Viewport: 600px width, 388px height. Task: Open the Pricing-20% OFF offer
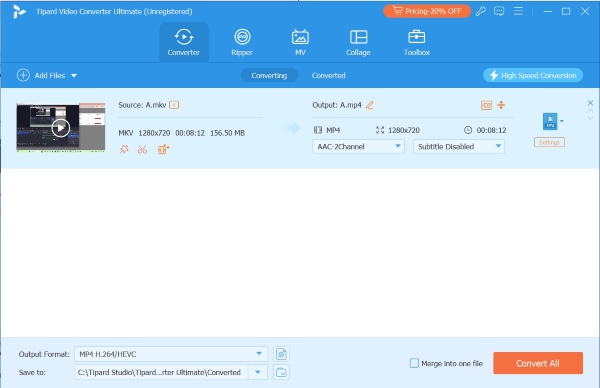click(x=427, y=11)
